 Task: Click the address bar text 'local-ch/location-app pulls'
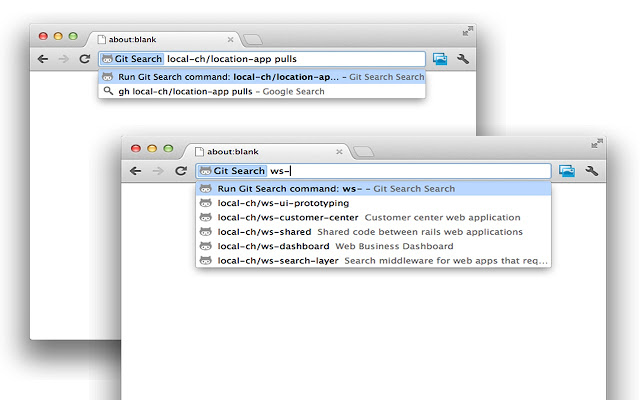click(232, 59)
